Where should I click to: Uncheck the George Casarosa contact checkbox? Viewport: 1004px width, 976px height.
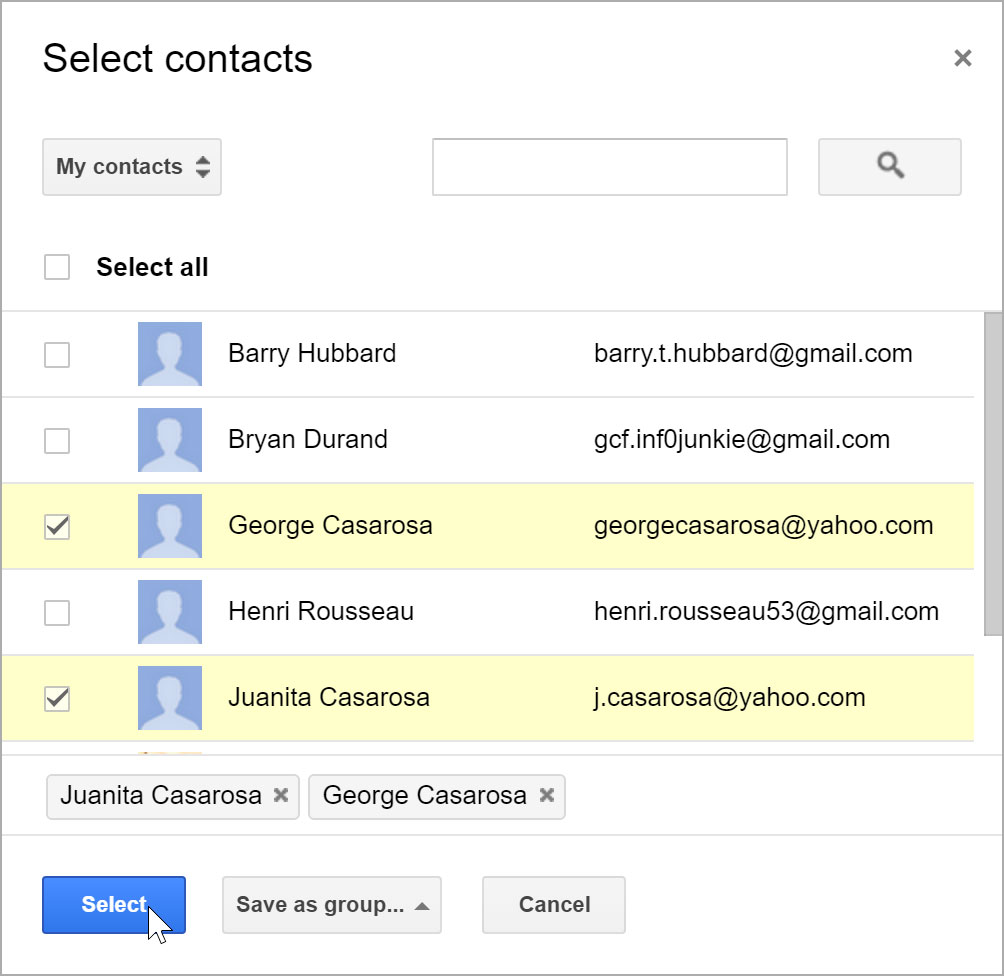tap(57, 525)
